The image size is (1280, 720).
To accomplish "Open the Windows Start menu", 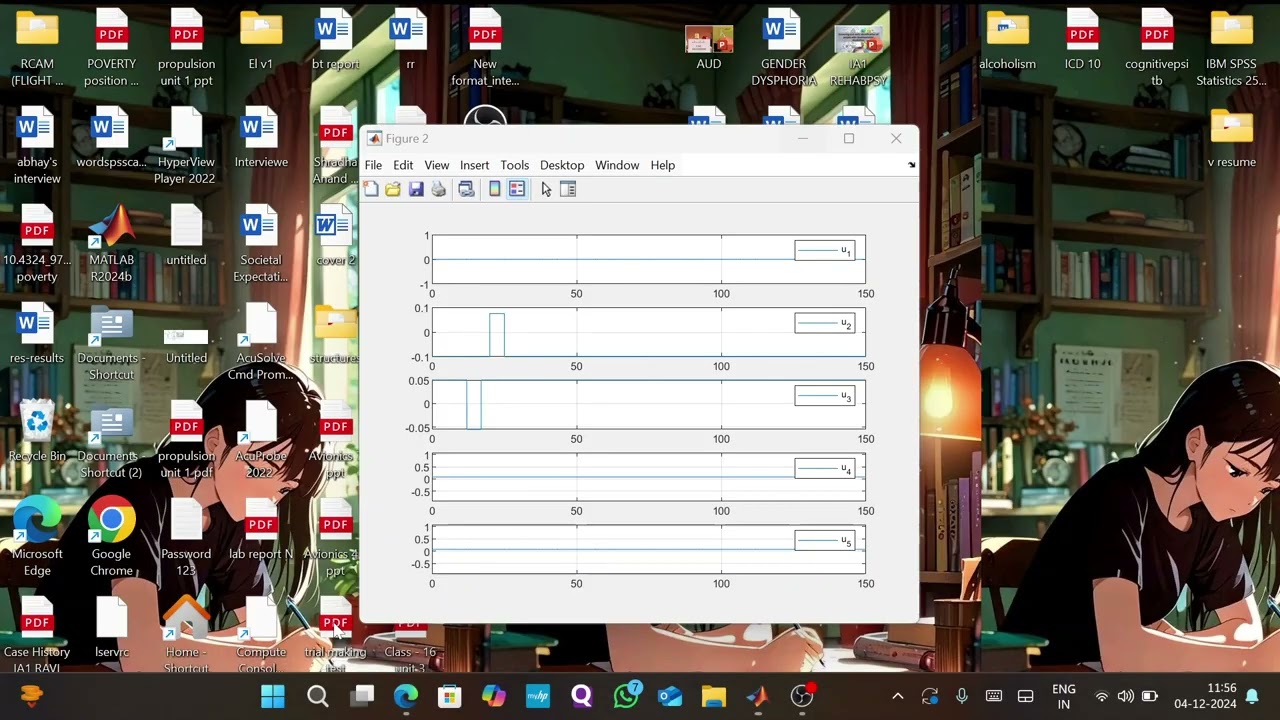I will (273, 696).
